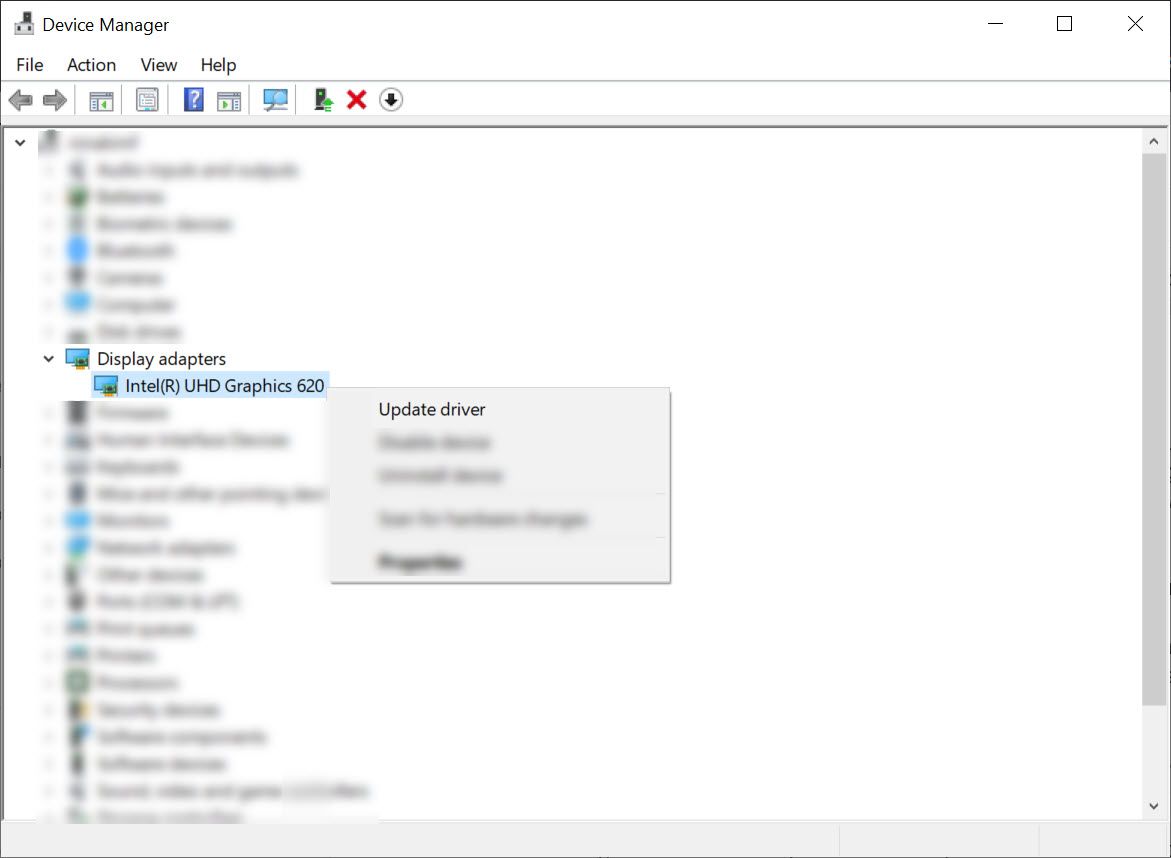Select Intel(R) UHD Graphics 620 device
This screenshot has height=858, width=1171.
(x=224, y=386)
